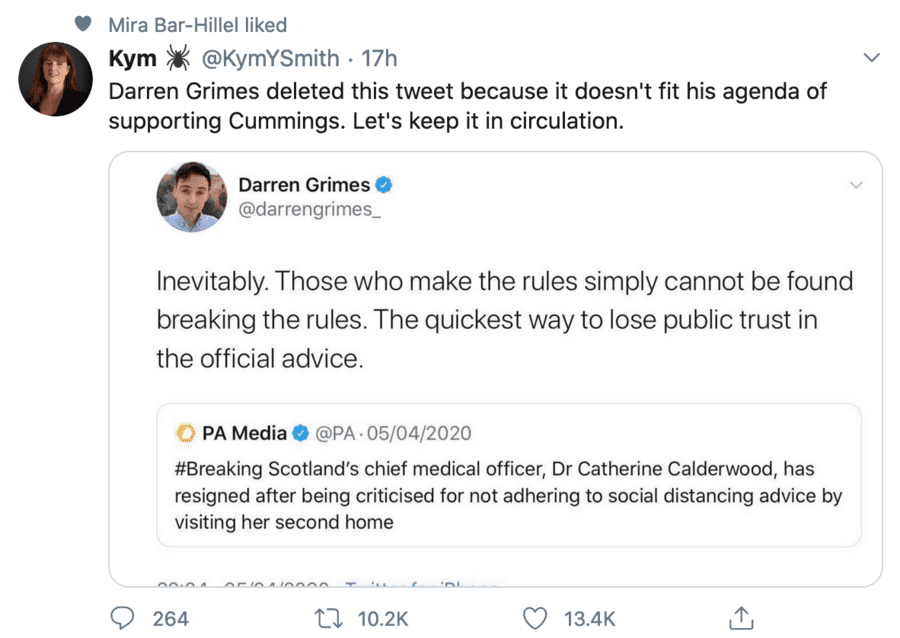Click the PA Media logo icon

(x=185, y=433)
